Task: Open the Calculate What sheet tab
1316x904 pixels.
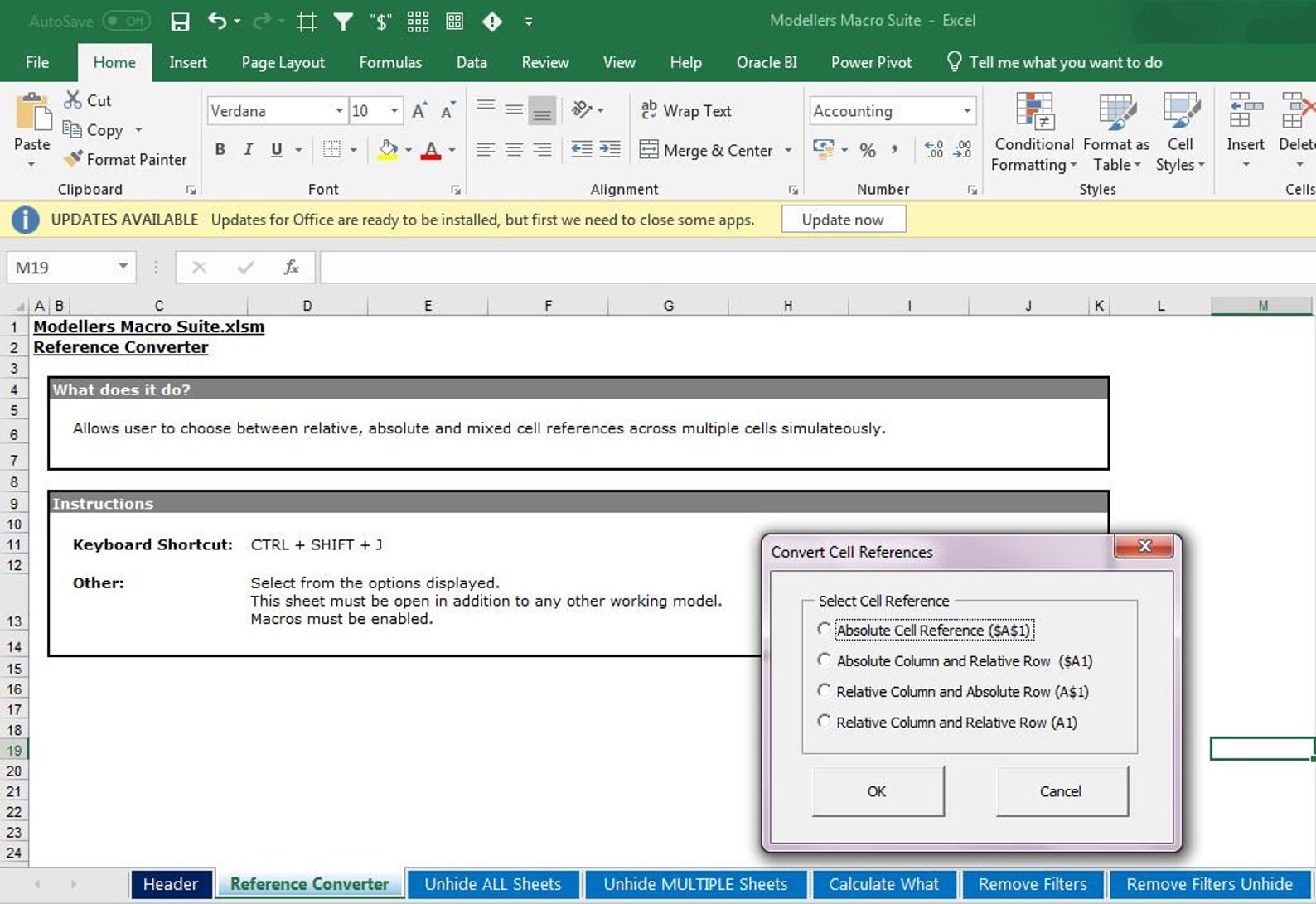Action: [883, 884]
